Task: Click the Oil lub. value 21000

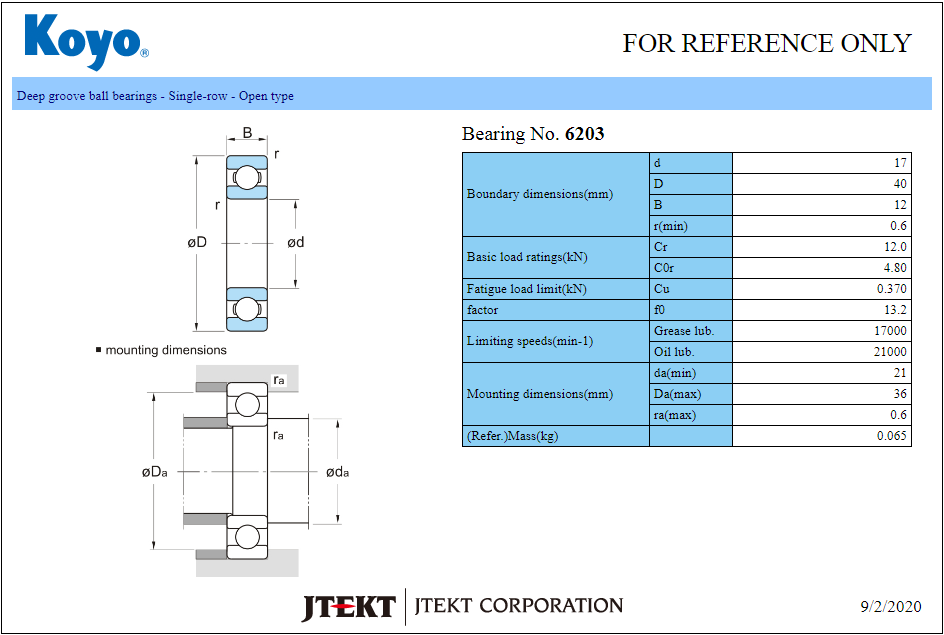Action: tap(889, 352)
